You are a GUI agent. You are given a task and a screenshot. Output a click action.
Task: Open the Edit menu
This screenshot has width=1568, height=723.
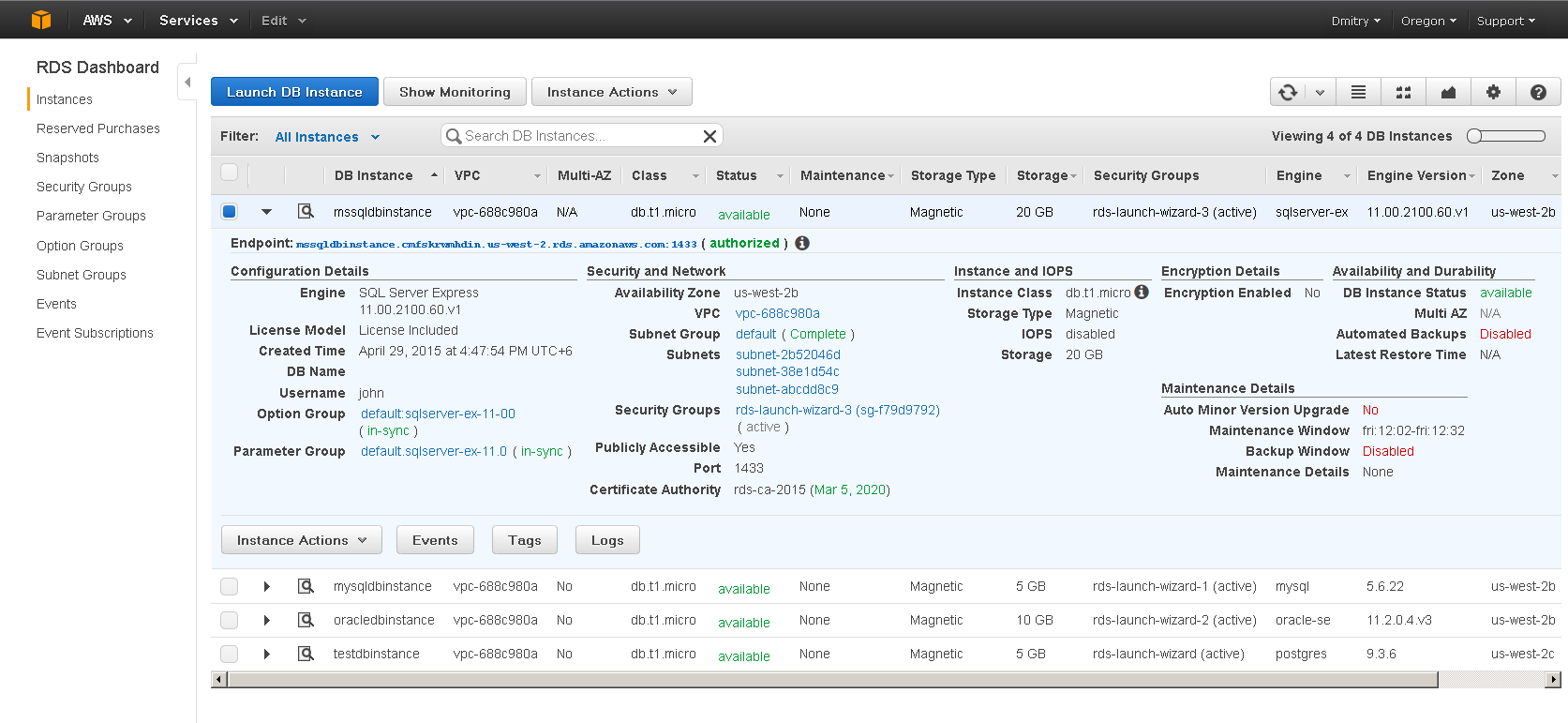[284, 20]
